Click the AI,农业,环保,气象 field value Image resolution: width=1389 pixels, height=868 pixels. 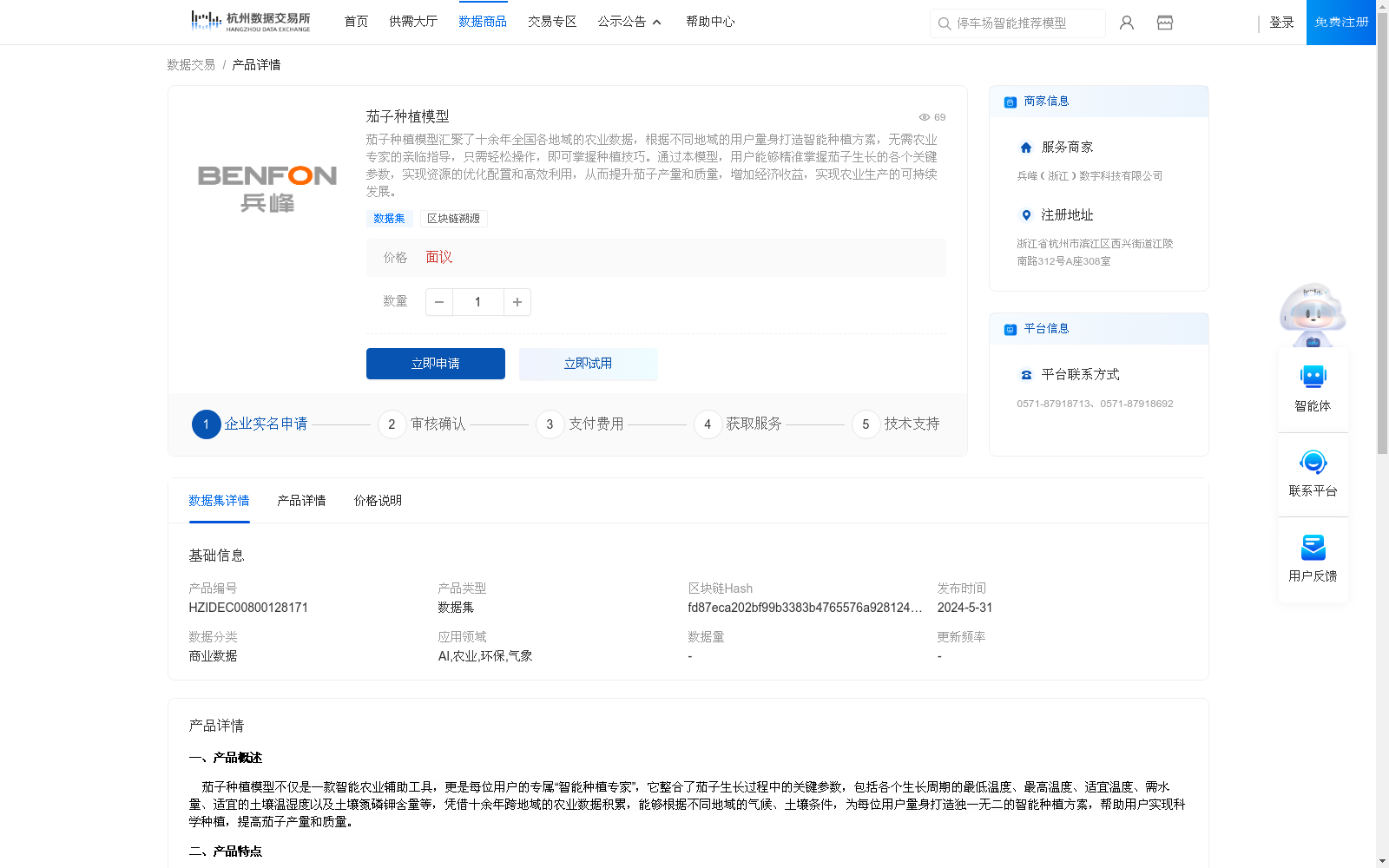tap(485, 656)
